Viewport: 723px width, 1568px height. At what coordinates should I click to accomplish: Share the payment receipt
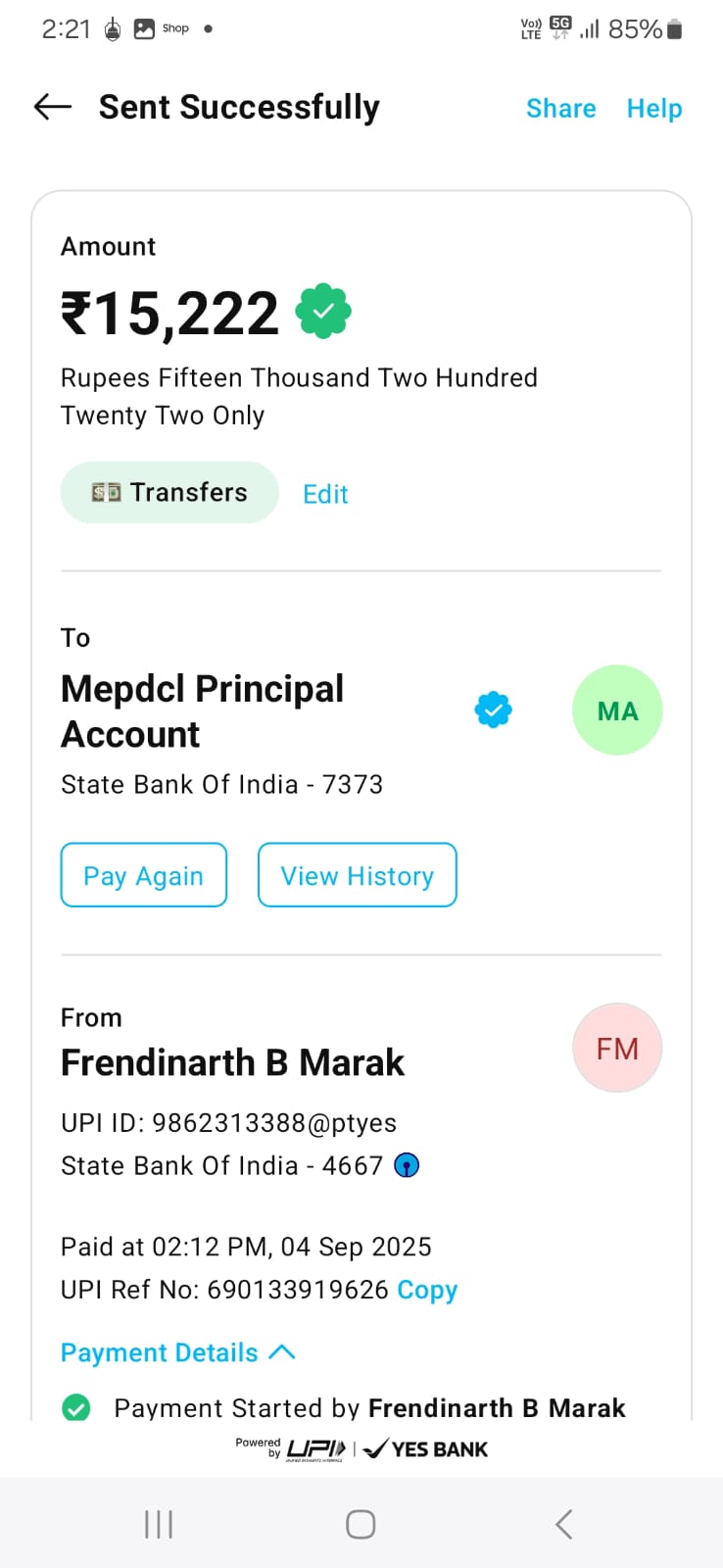(x=560, y=108)
